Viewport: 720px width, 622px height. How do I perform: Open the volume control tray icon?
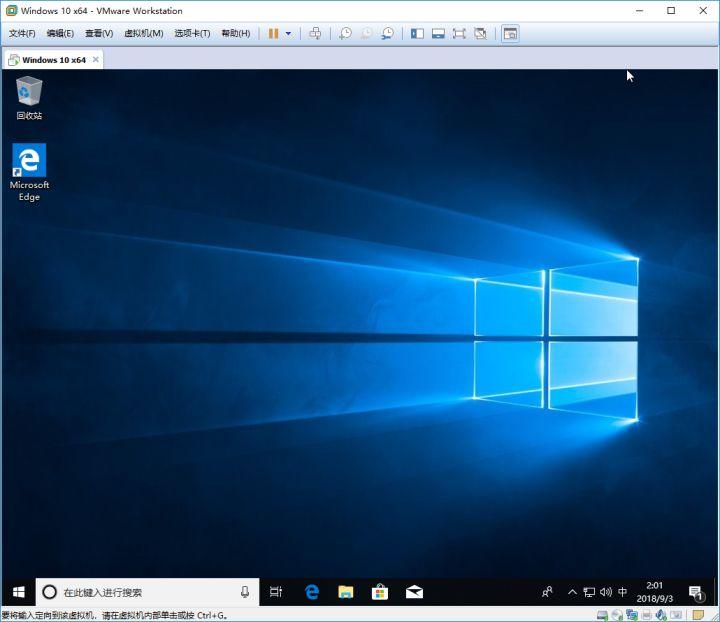coord(606,592)
